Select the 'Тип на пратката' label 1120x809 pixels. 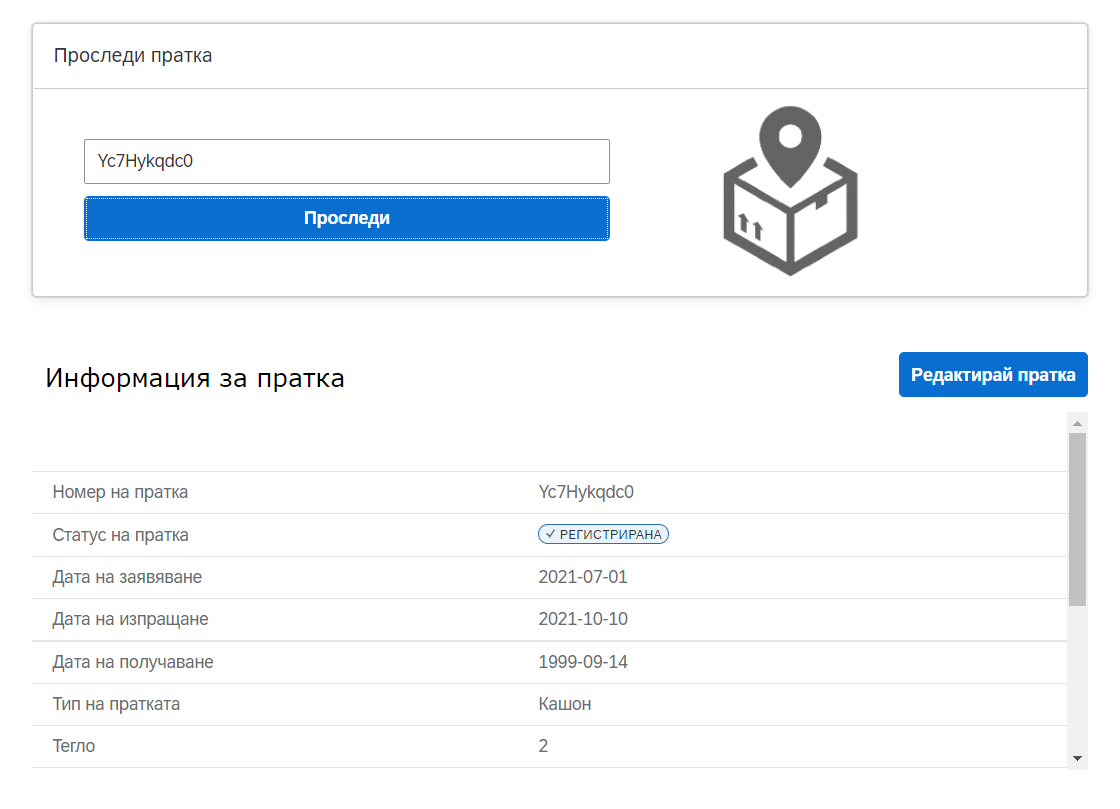click(116, 704)
